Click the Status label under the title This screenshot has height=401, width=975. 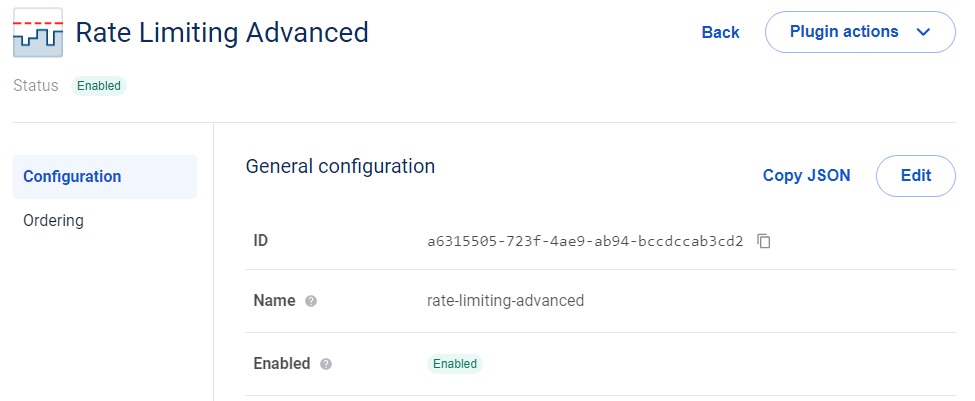pyautogui.click(x=36, y=86)
